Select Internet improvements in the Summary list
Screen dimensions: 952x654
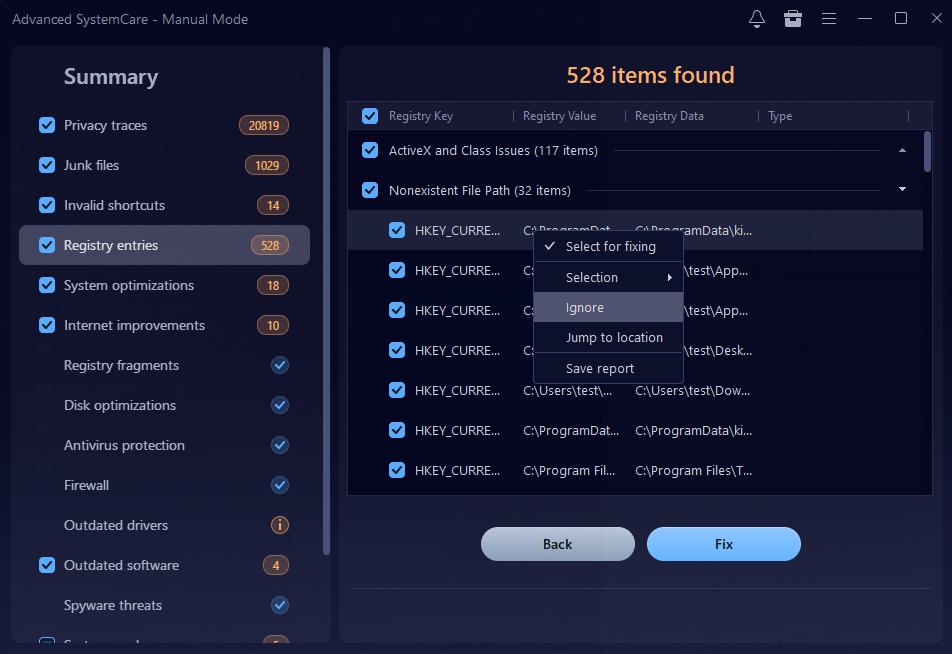(134, 325)
